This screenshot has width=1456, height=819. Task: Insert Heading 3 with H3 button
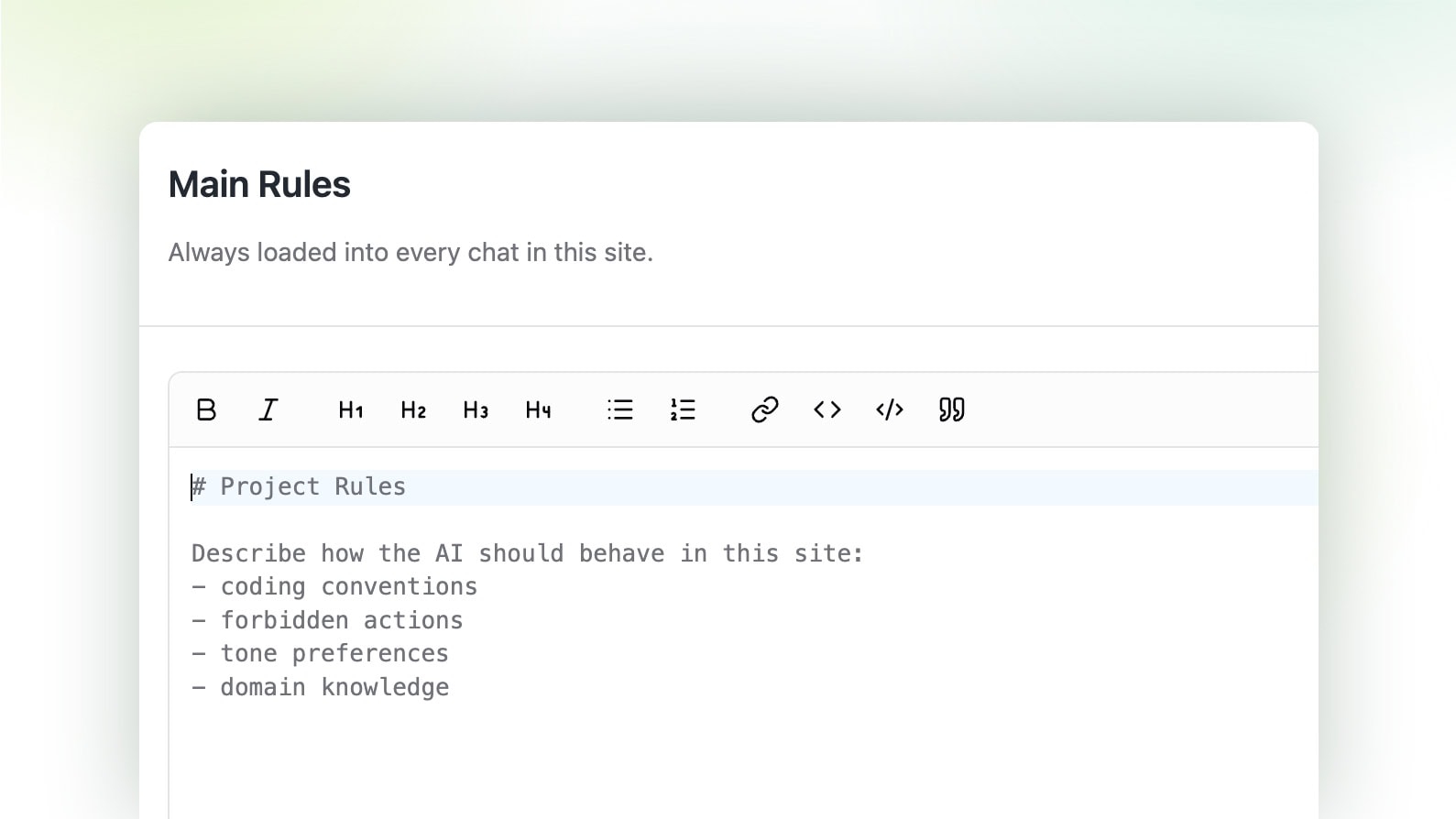(x=476, y=409)
